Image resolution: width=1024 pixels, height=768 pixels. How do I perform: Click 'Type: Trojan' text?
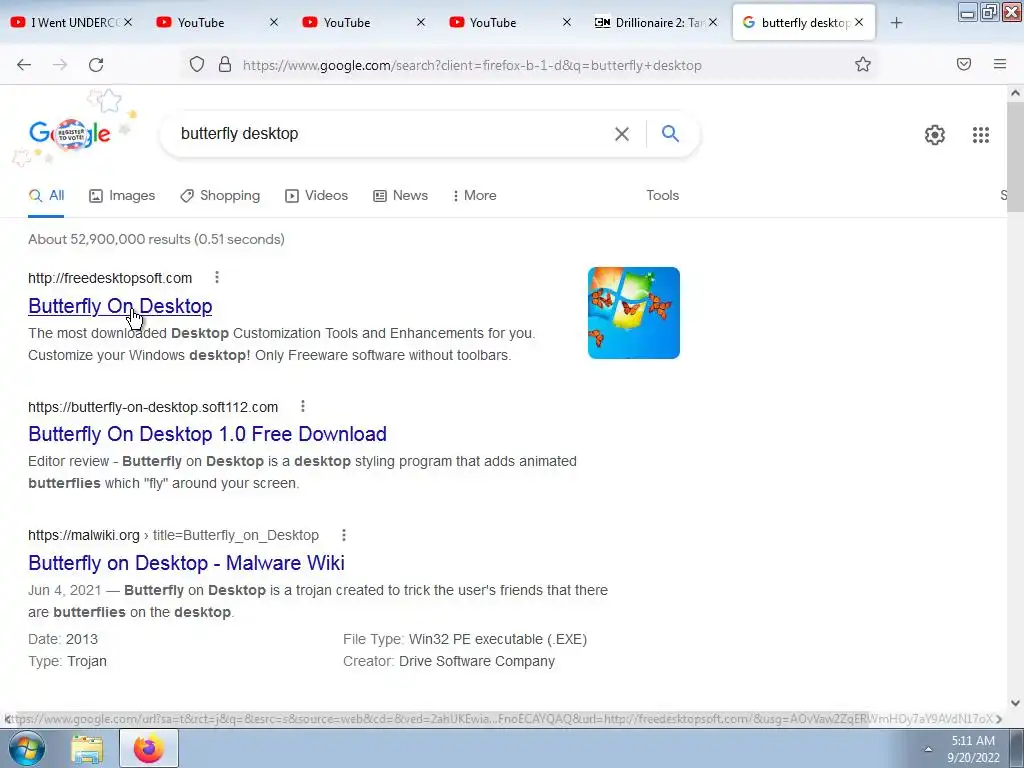pos(67,661)
